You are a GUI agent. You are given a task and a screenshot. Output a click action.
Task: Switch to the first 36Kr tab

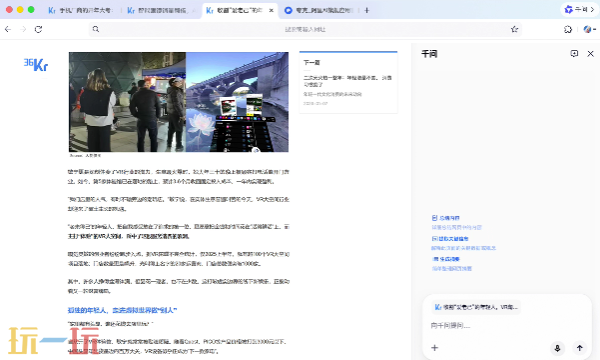[x=81, y=10]
